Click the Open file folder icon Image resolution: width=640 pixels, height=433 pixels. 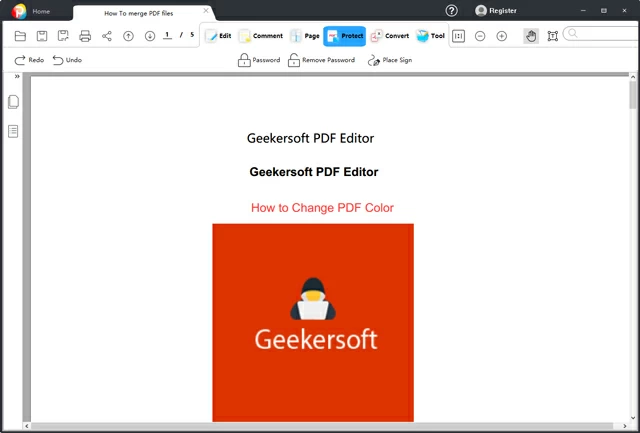click(20, 36)
